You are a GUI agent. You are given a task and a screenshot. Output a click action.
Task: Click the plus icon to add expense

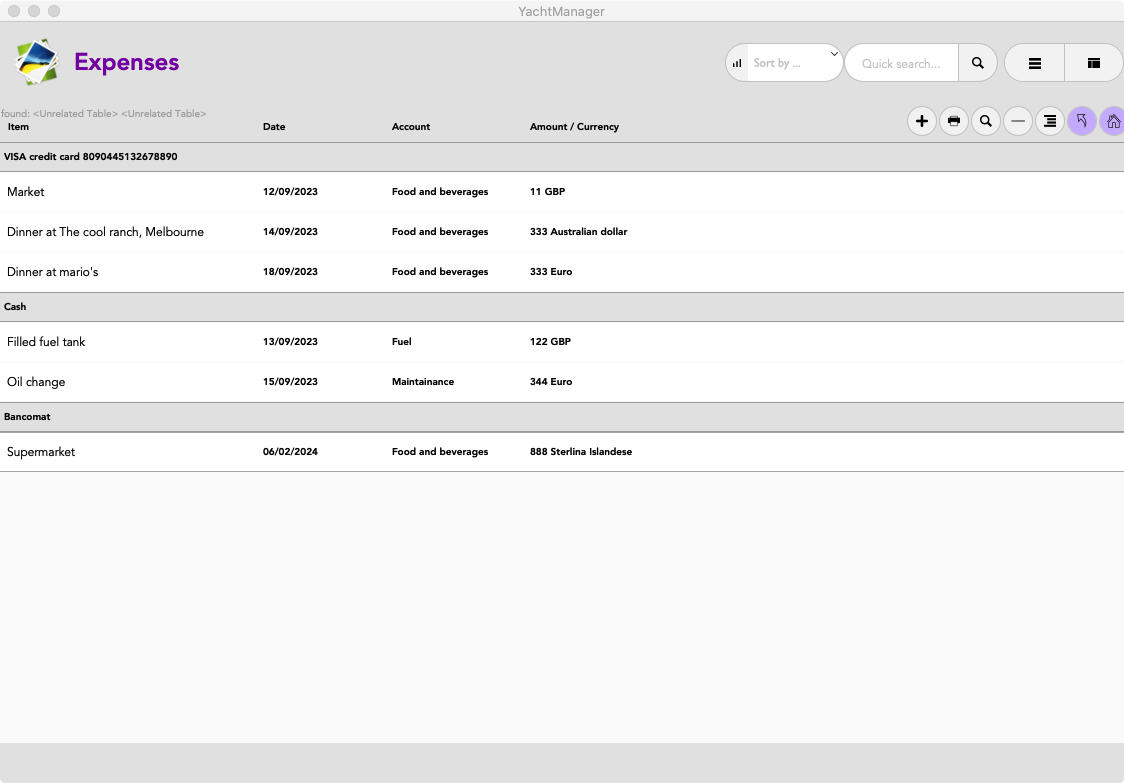(x=921, y=122)
